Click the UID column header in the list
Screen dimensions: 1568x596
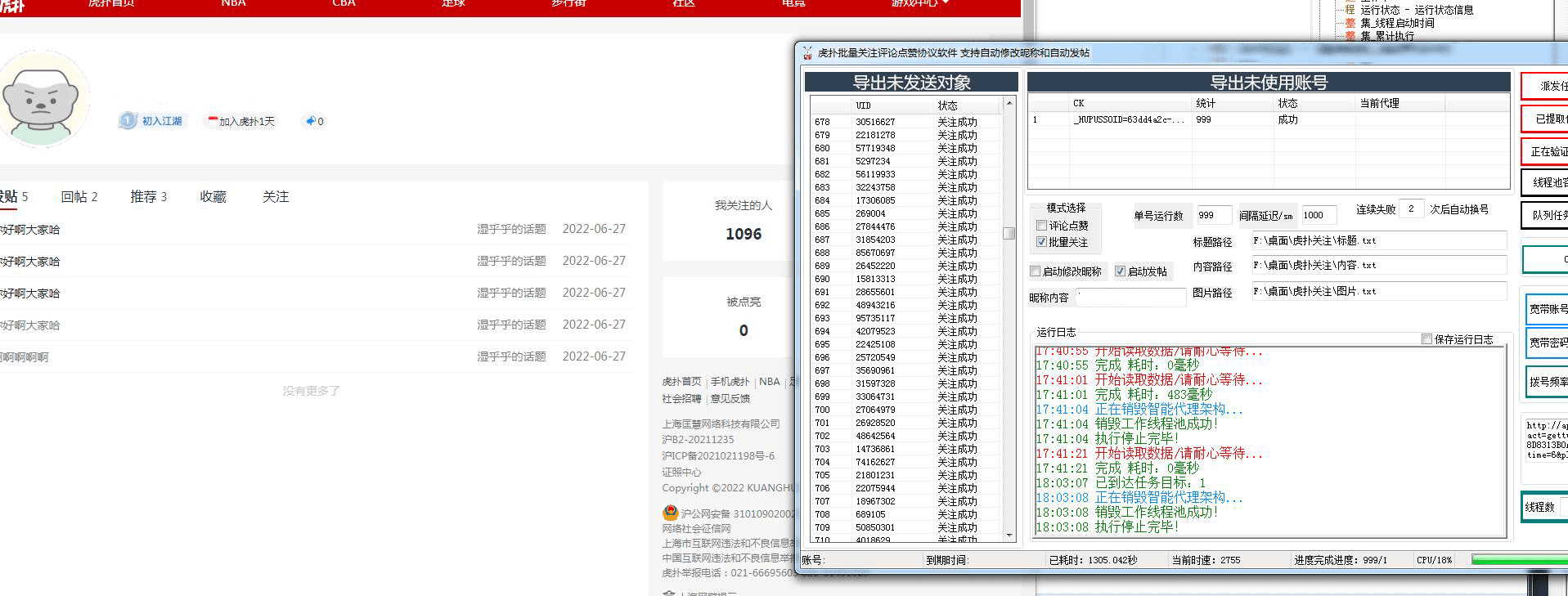(893, 105)
